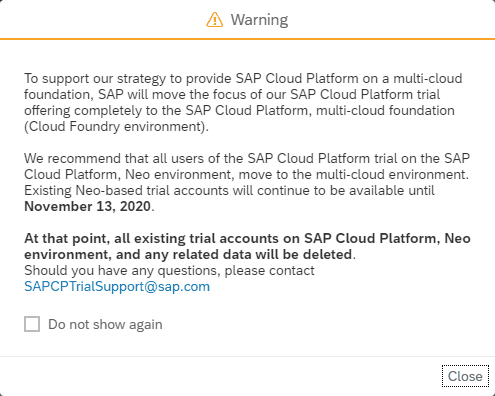Viewport: 495px width, 396px height.
Task: Click the bold trial accounts deletion notice
Action: pyautogui.click(x=247, y=246)
